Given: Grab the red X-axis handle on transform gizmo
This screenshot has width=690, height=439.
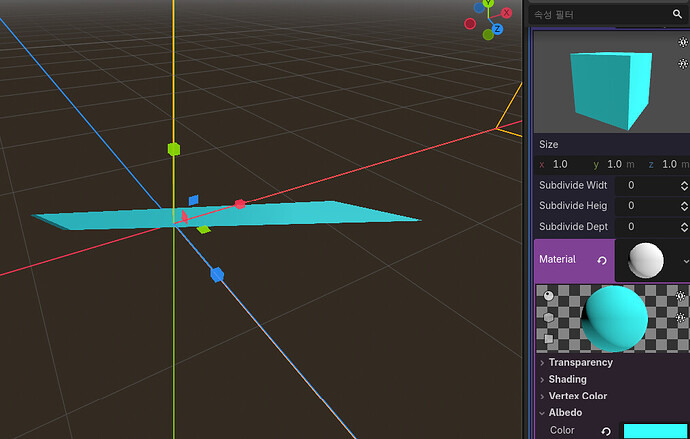Looking at the screenshot, I should coord(240,204).
